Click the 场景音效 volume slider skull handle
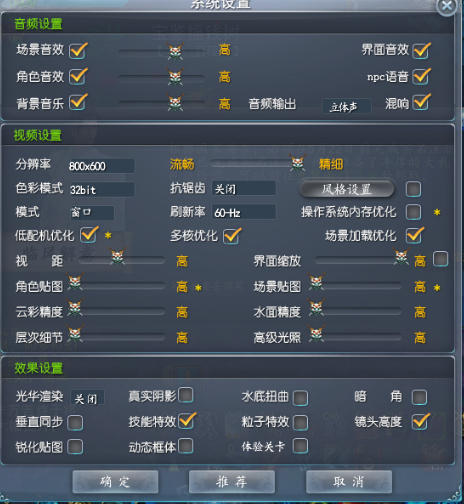This screenshot has width=464, height=504. (176, 51)
